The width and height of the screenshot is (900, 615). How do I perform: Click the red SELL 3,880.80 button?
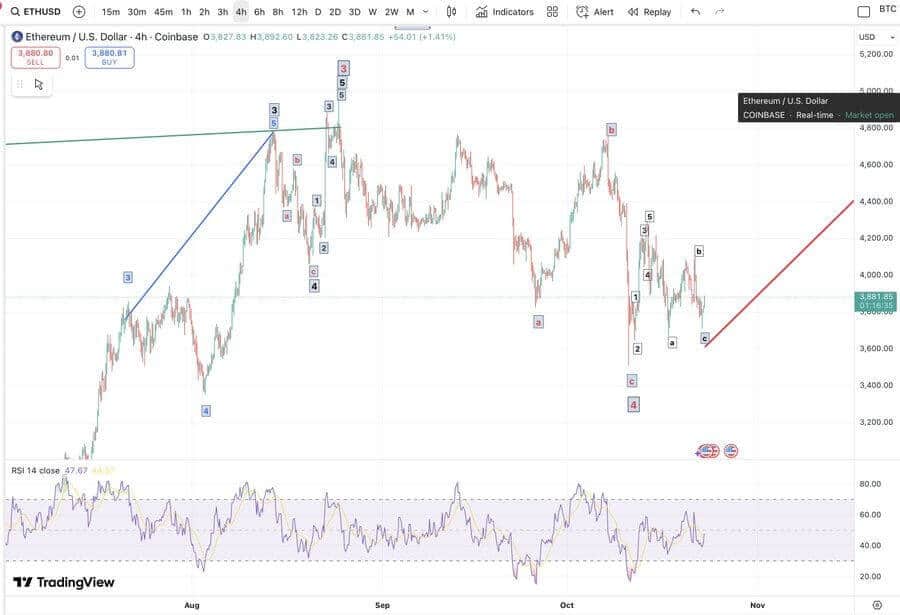28,57
